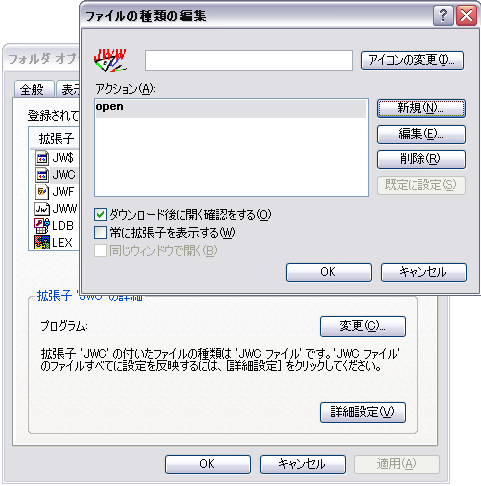This screenshot has width=481, height=486.
Task: Select the open action in list
Action: 231,109
